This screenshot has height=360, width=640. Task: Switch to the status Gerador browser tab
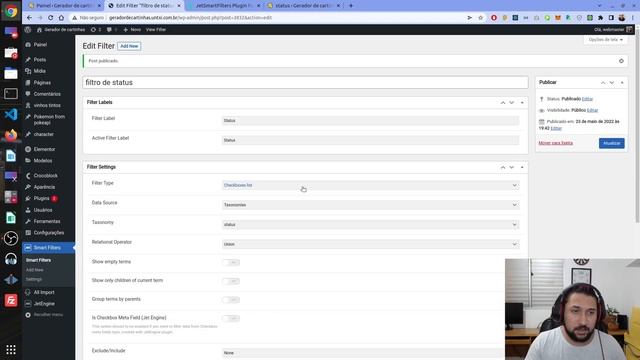(x=303, y=6)
